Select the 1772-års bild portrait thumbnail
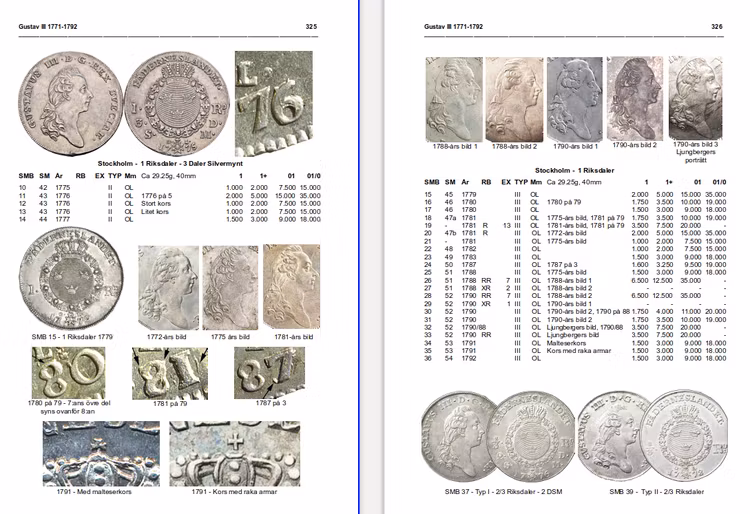The height and width of the screenshot is (514, 750). click(x=167, y=288)
